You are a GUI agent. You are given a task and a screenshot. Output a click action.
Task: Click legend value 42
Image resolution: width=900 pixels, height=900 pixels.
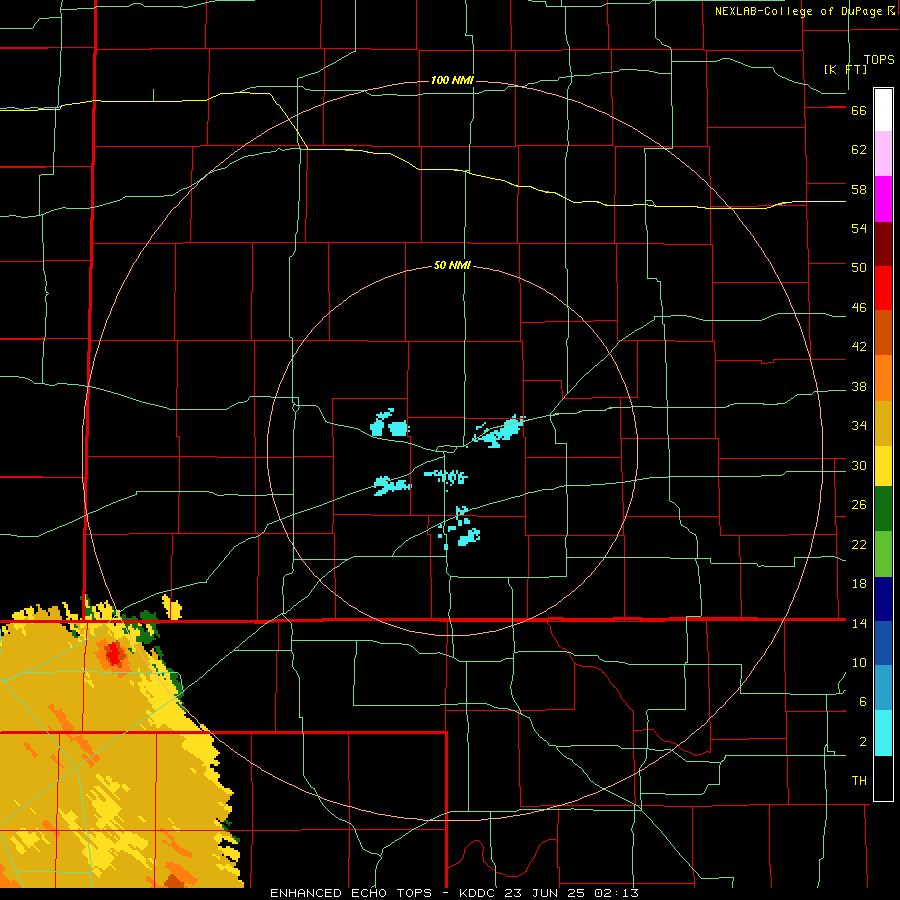(x=859, y=347)
